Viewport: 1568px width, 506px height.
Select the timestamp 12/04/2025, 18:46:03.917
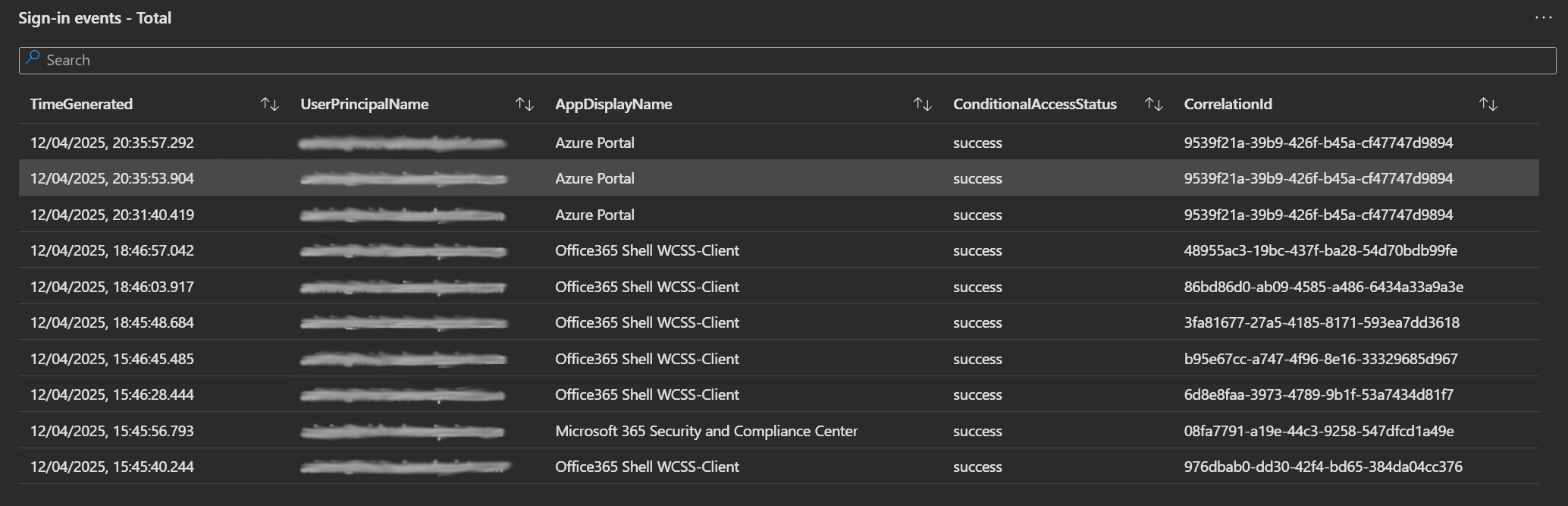(x=112, y=287)
